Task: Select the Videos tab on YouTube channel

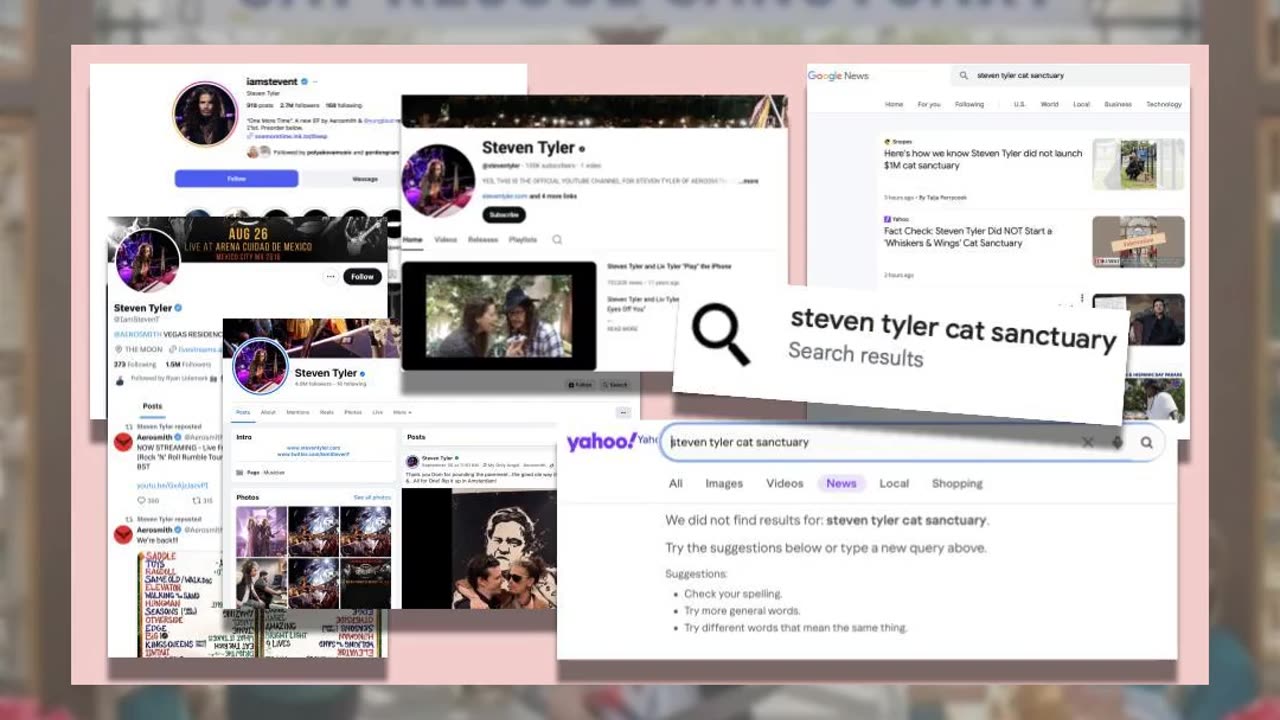Action: point(445,240)
